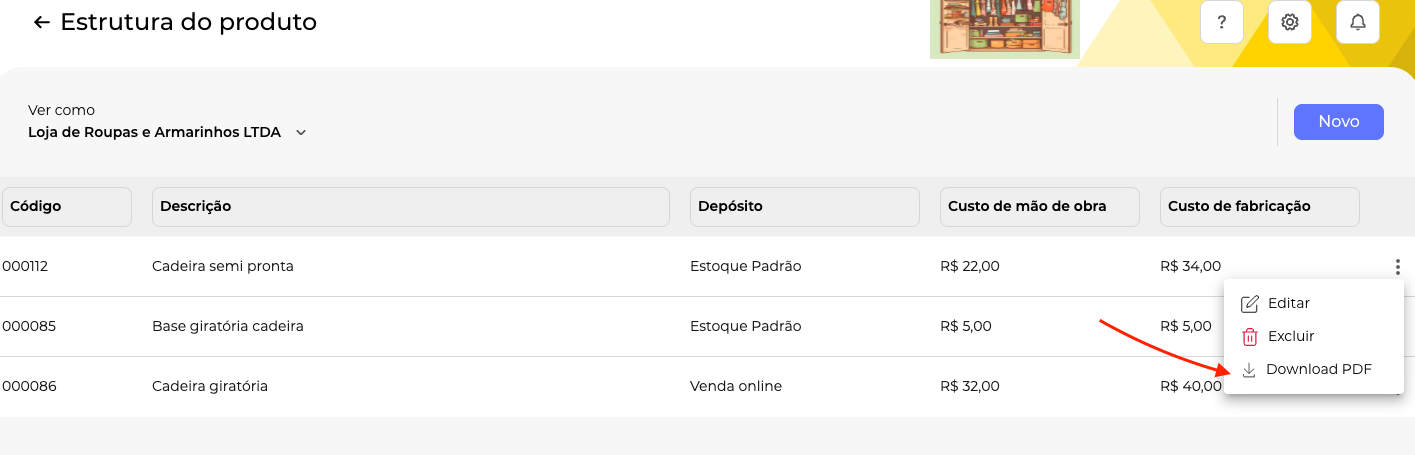Viewport: 1415px width, 455px height.
Task: Click the download arrow icon in context menu
Action: click(1249, 370)
